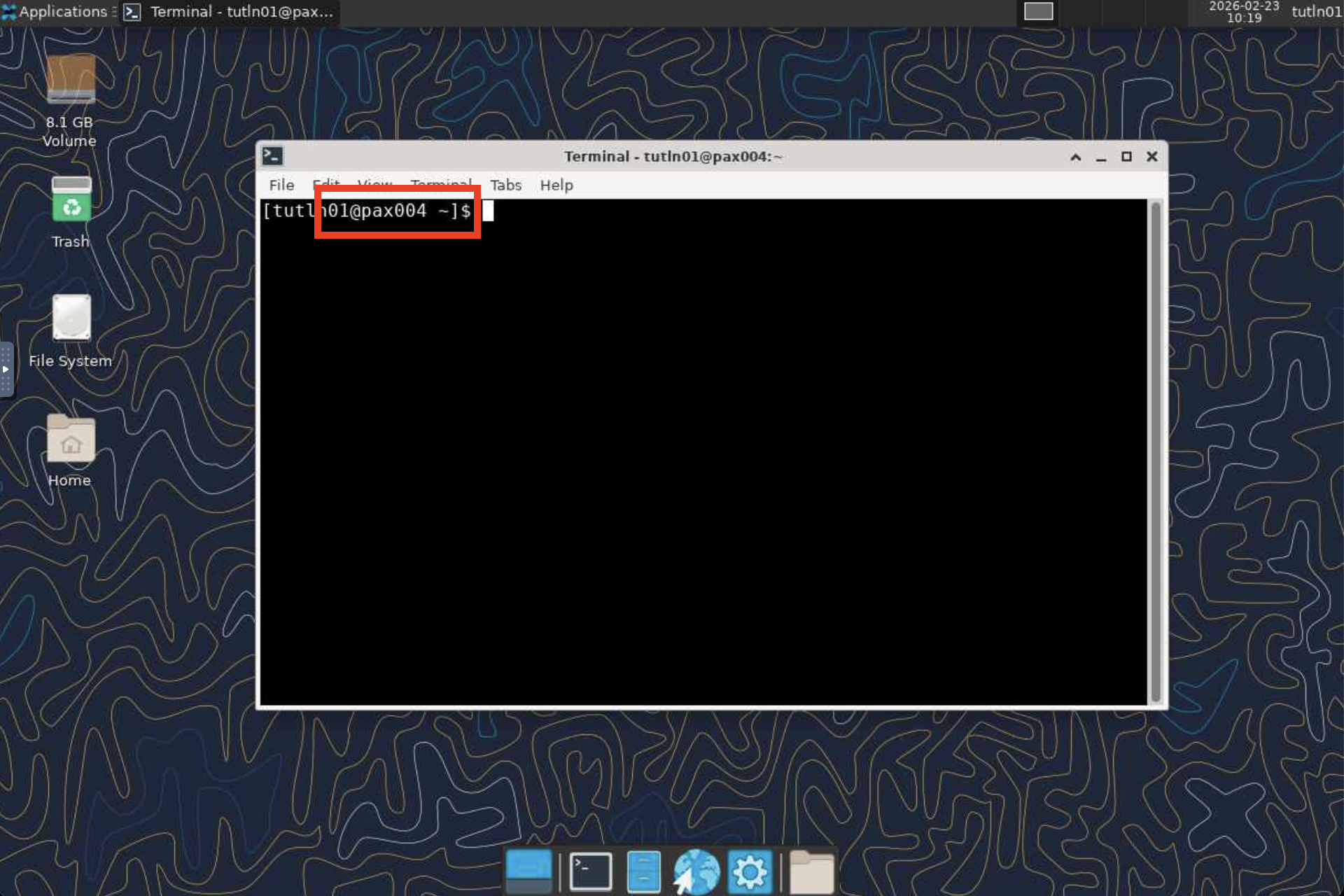Click terminal icon in window title bar
Viewport: 1344px width, 896px height.
click(272, 156)
